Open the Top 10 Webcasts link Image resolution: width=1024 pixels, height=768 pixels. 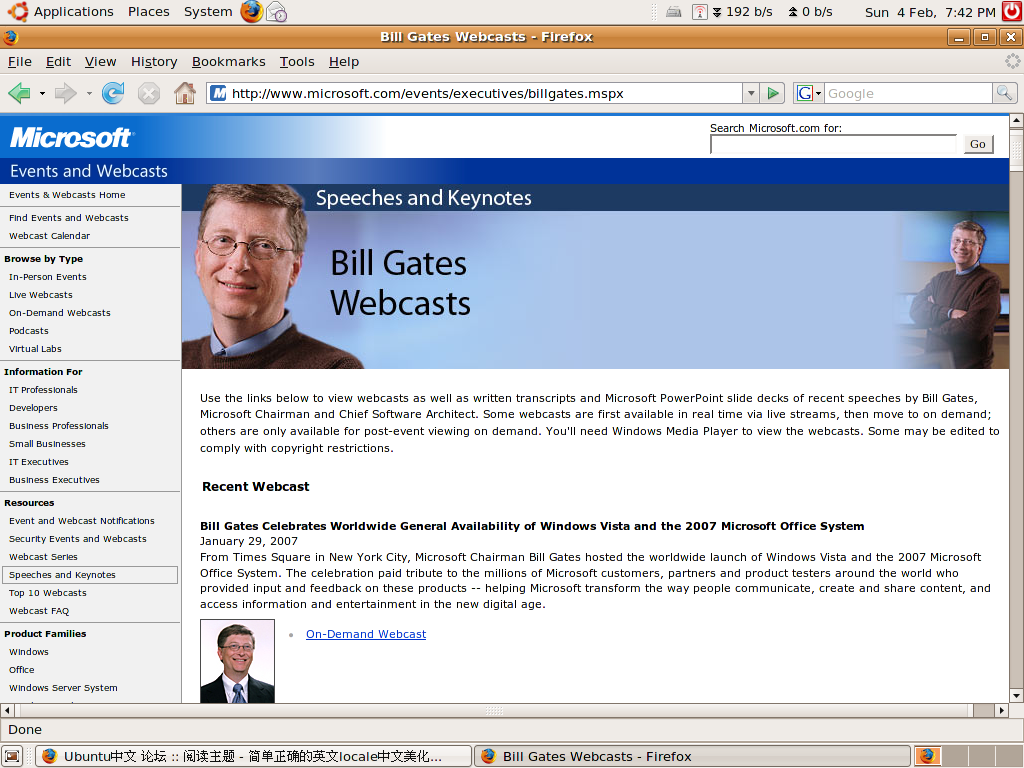point(48,593)
